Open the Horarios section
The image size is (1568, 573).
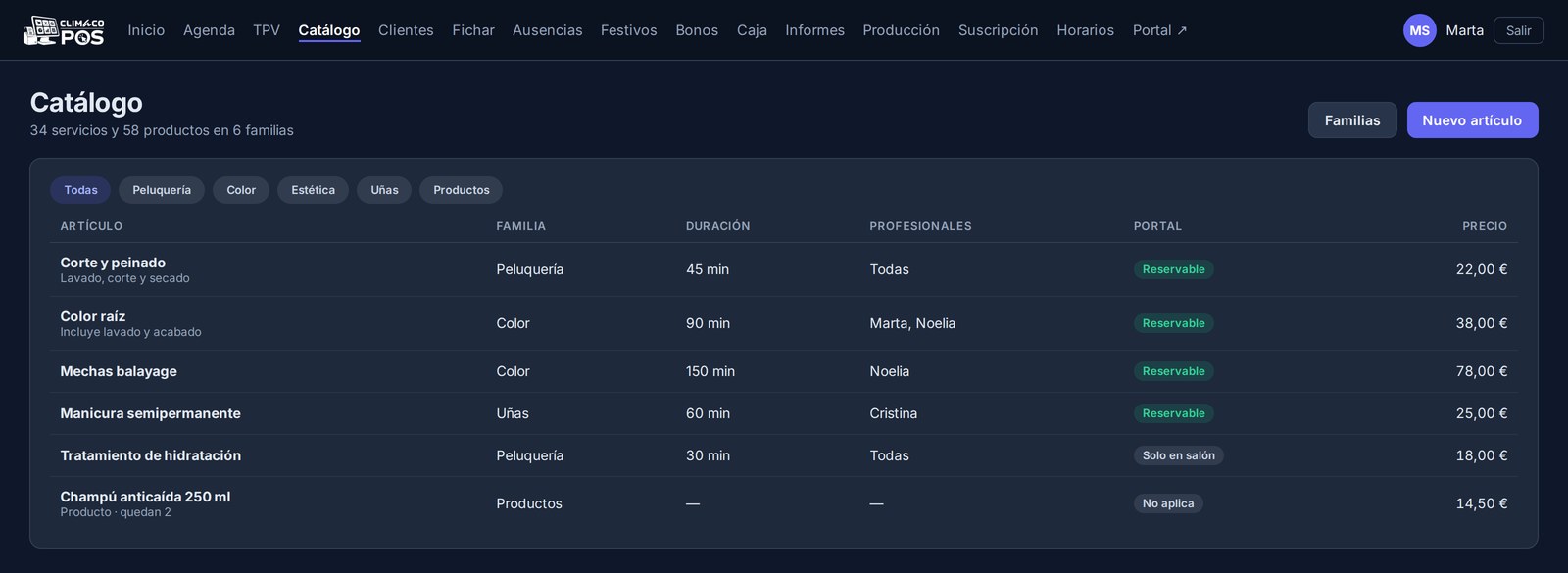point(1085,30)
